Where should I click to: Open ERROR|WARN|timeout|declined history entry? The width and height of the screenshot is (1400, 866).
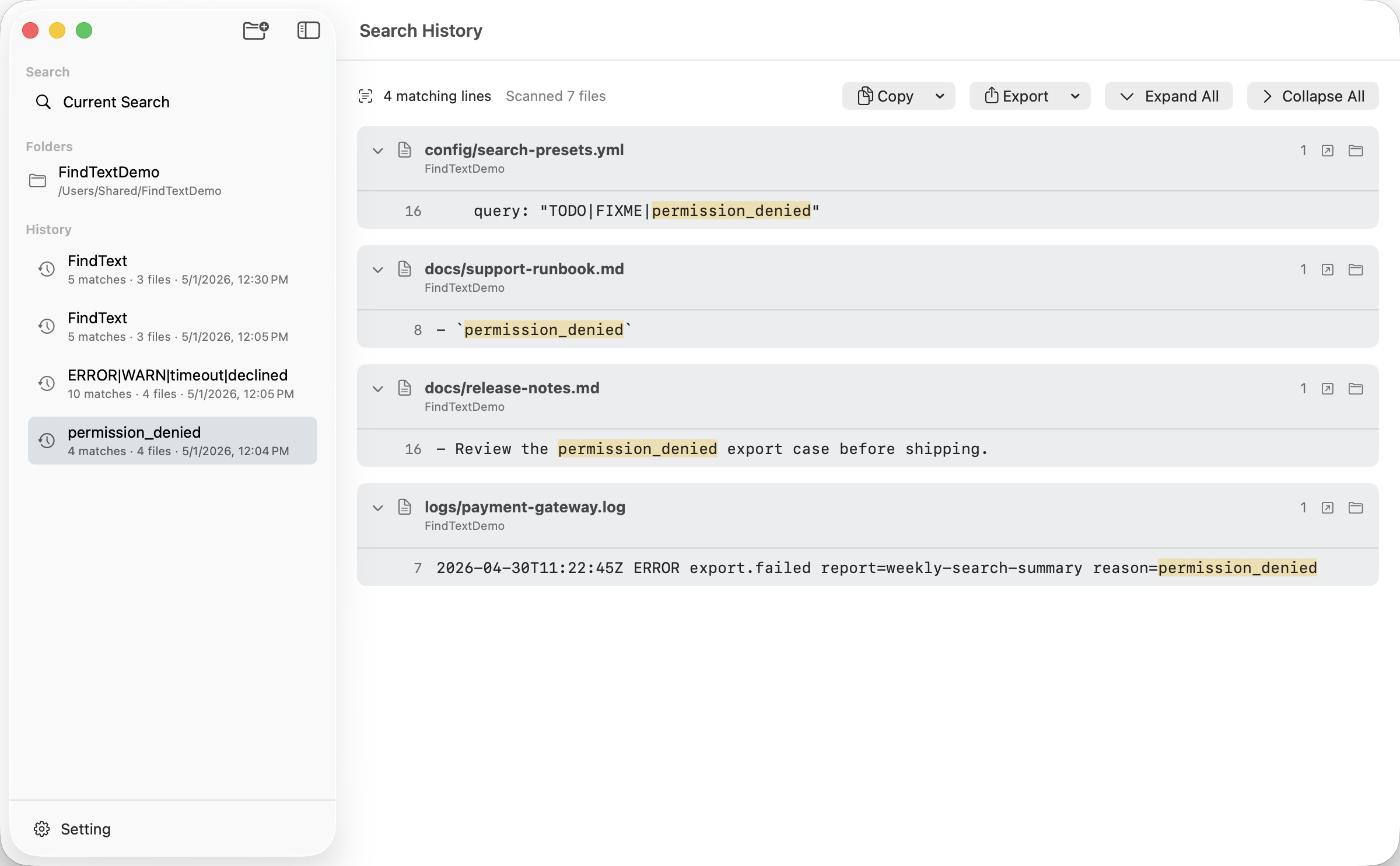click(x=173, y=383)
